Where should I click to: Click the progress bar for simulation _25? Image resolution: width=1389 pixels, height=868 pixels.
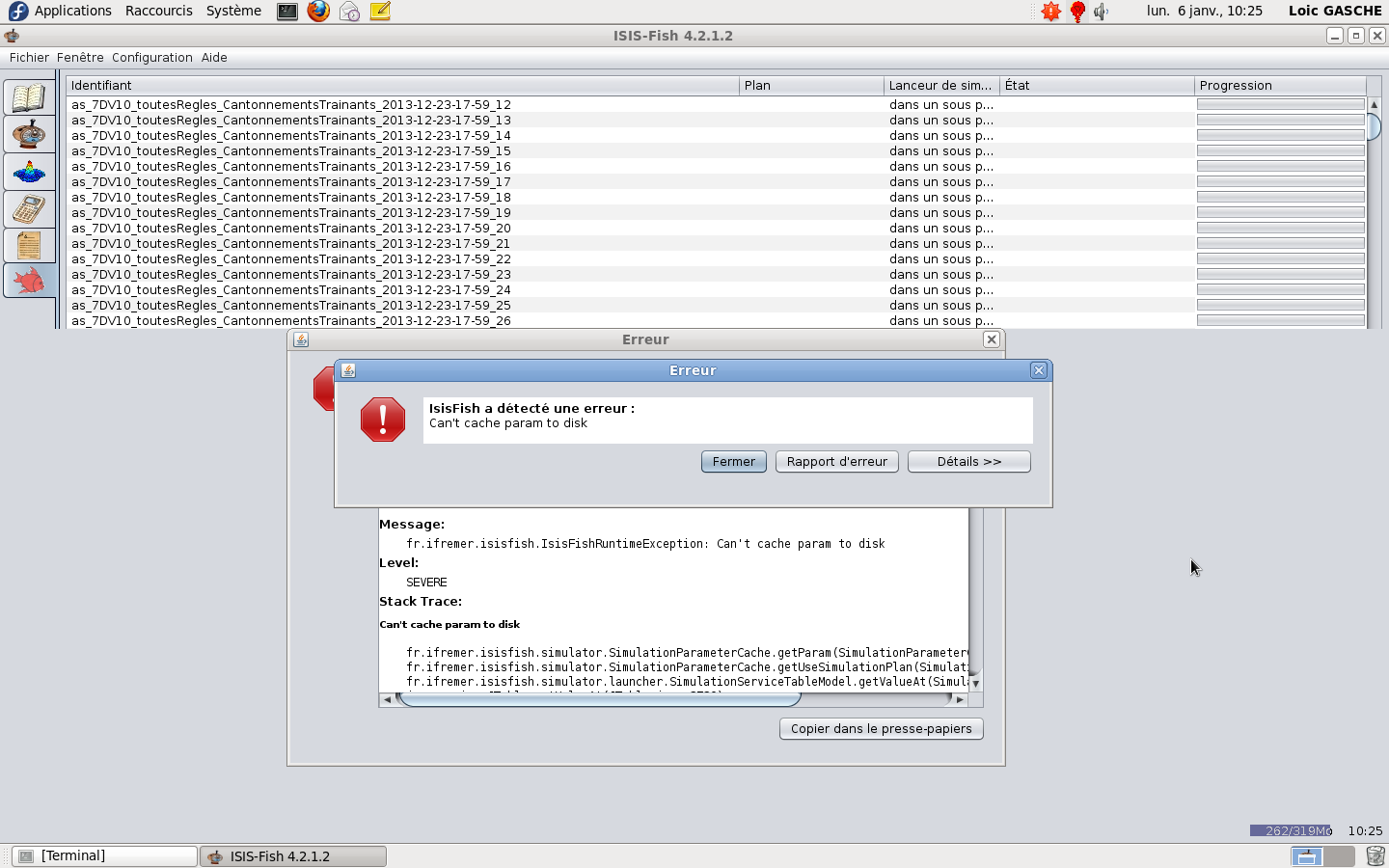[x=1281, y=305]
